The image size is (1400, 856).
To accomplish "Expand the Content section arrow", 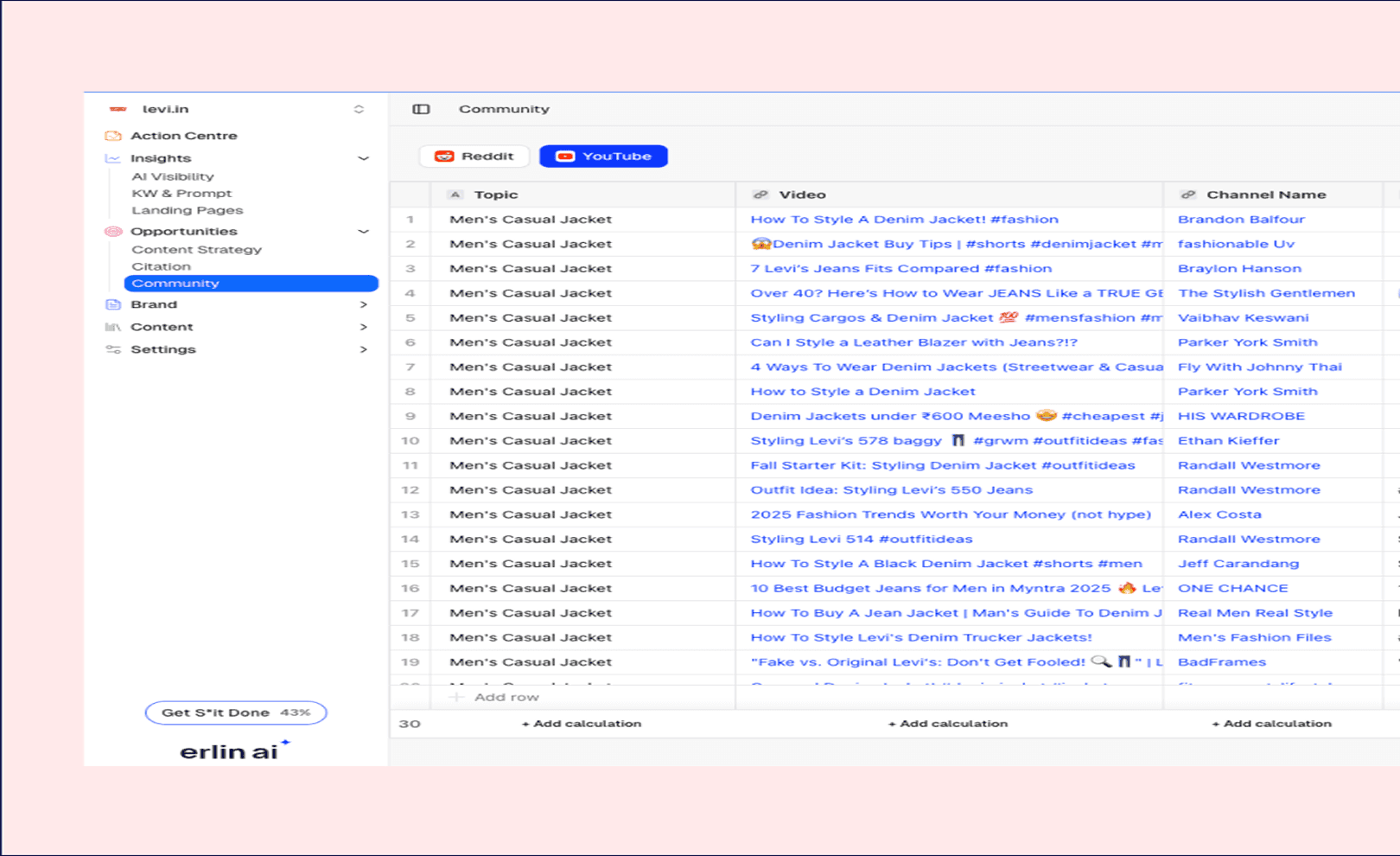I will coord(364,327).
